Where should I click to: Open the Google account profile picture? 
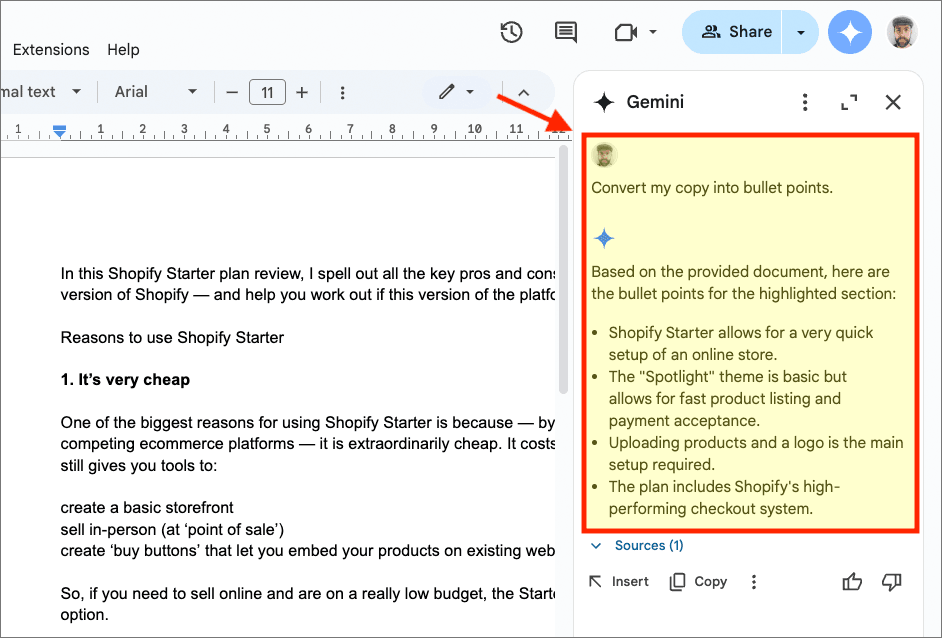pos(901,32)
